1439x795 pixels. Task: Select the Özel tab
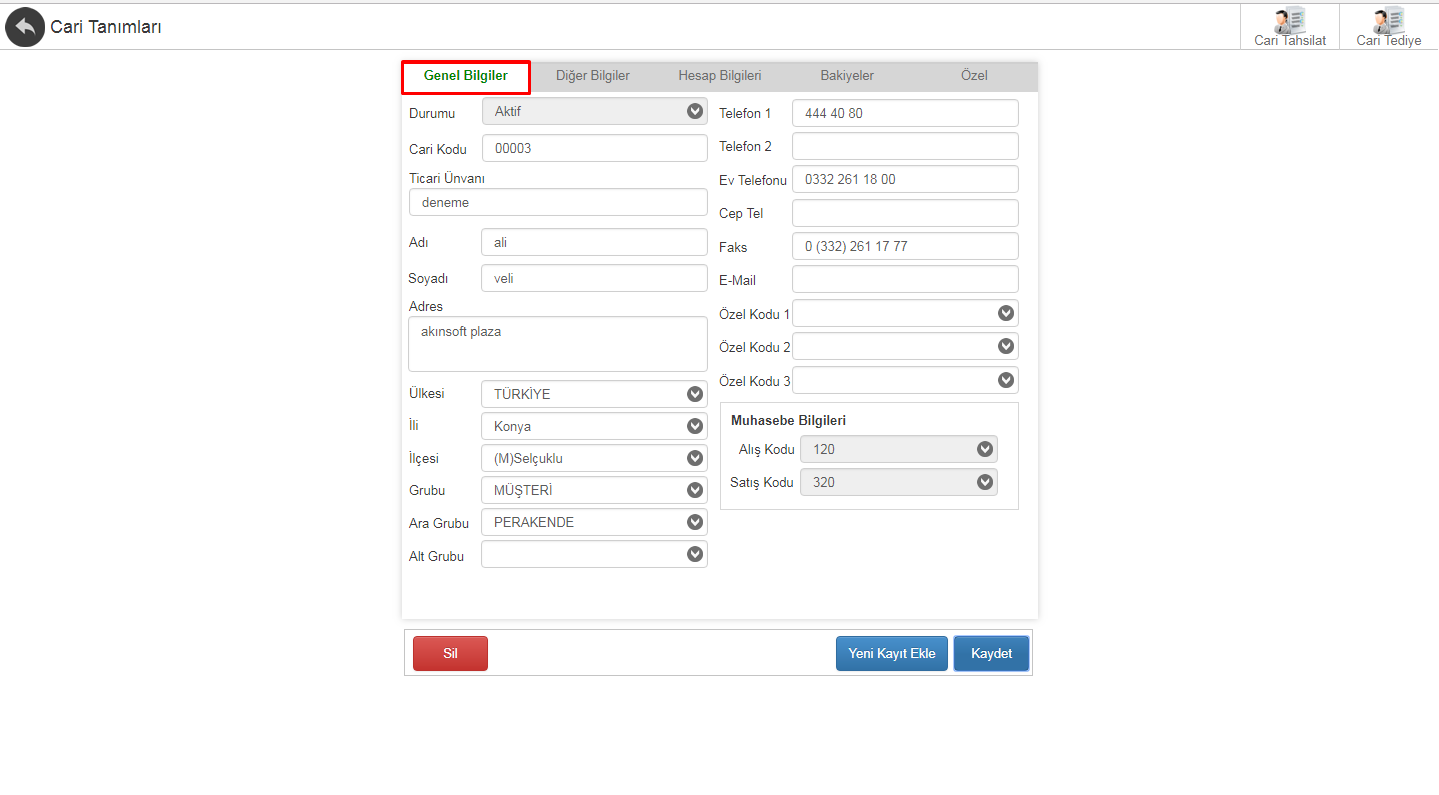pos(974,76)
